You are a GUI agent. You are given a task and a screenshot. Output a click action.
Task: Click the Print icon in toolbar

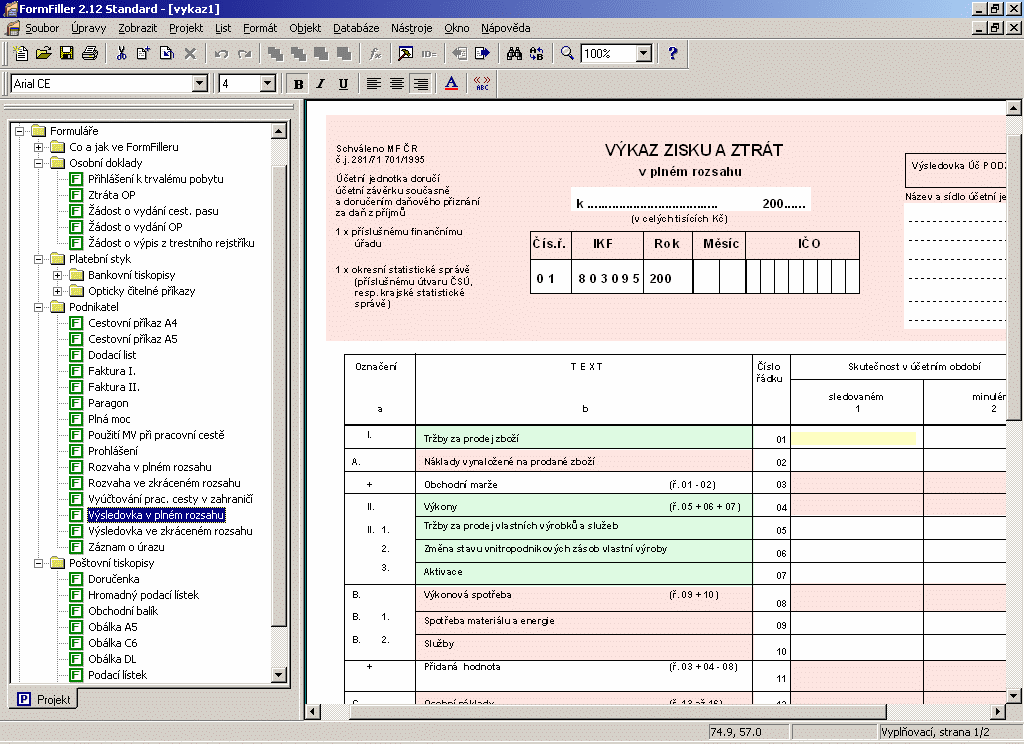pos(90,54)
